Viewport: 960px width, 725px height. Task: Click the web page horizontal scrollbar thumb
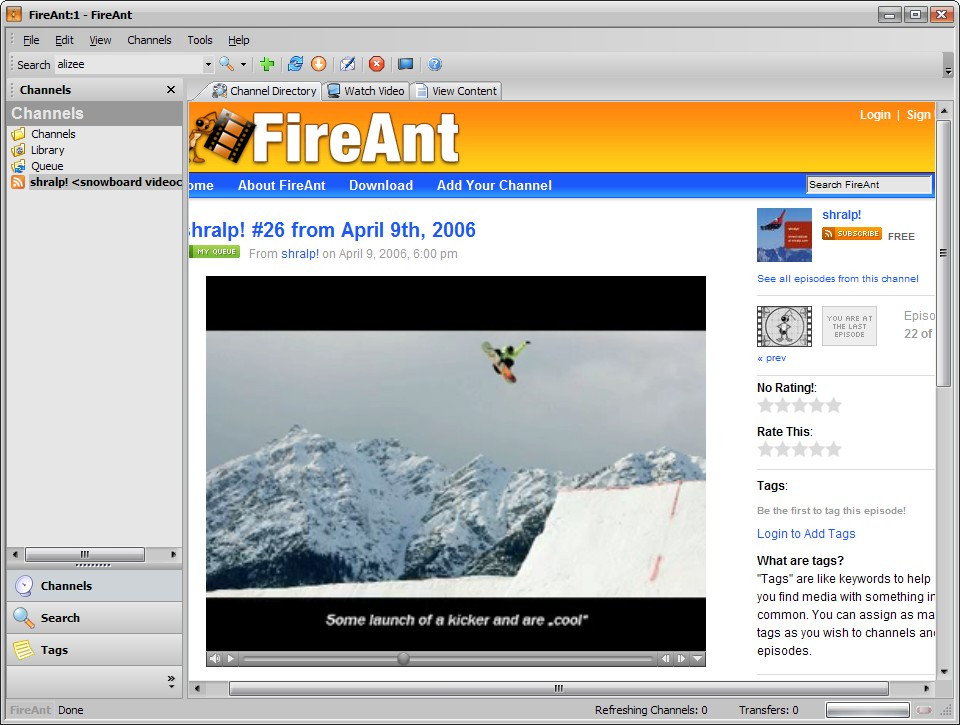click(x=558, y=688)
